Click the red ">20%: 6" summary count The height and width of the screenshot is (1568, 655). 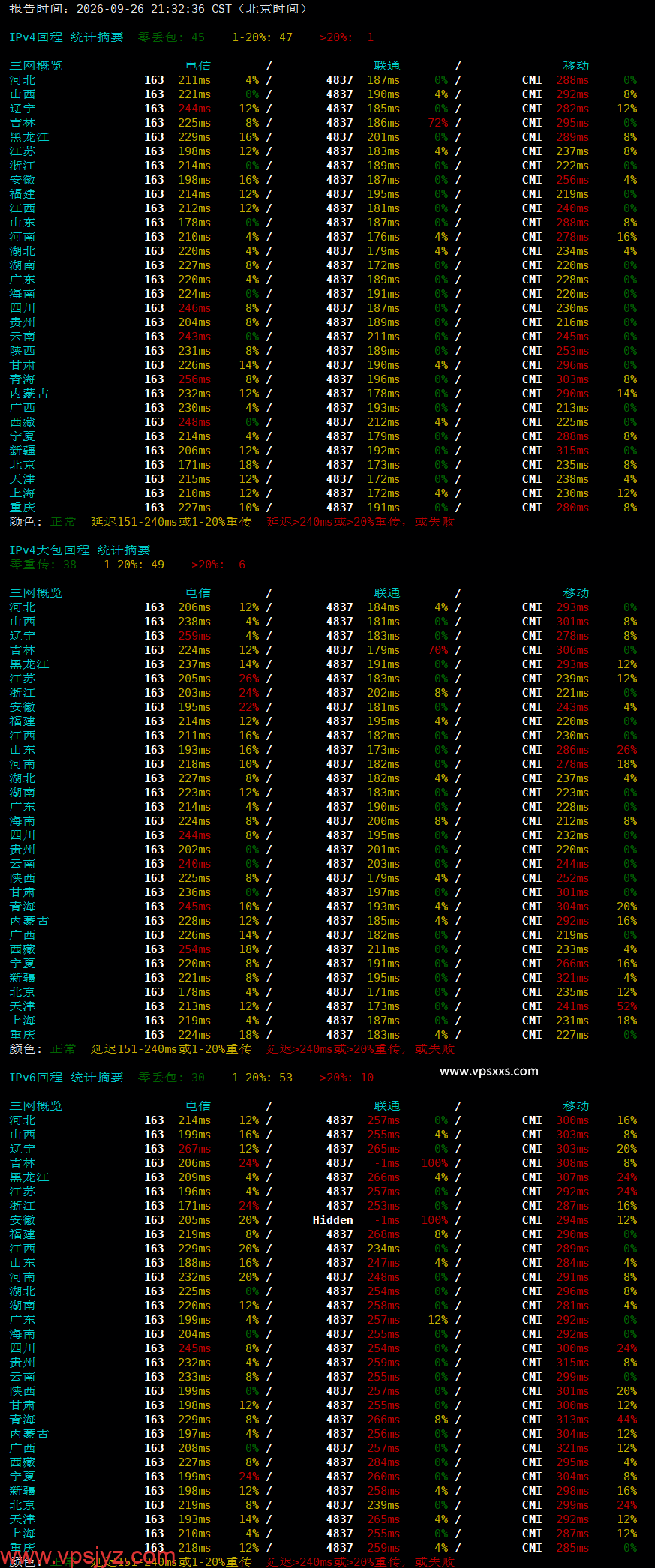point(218,565)
